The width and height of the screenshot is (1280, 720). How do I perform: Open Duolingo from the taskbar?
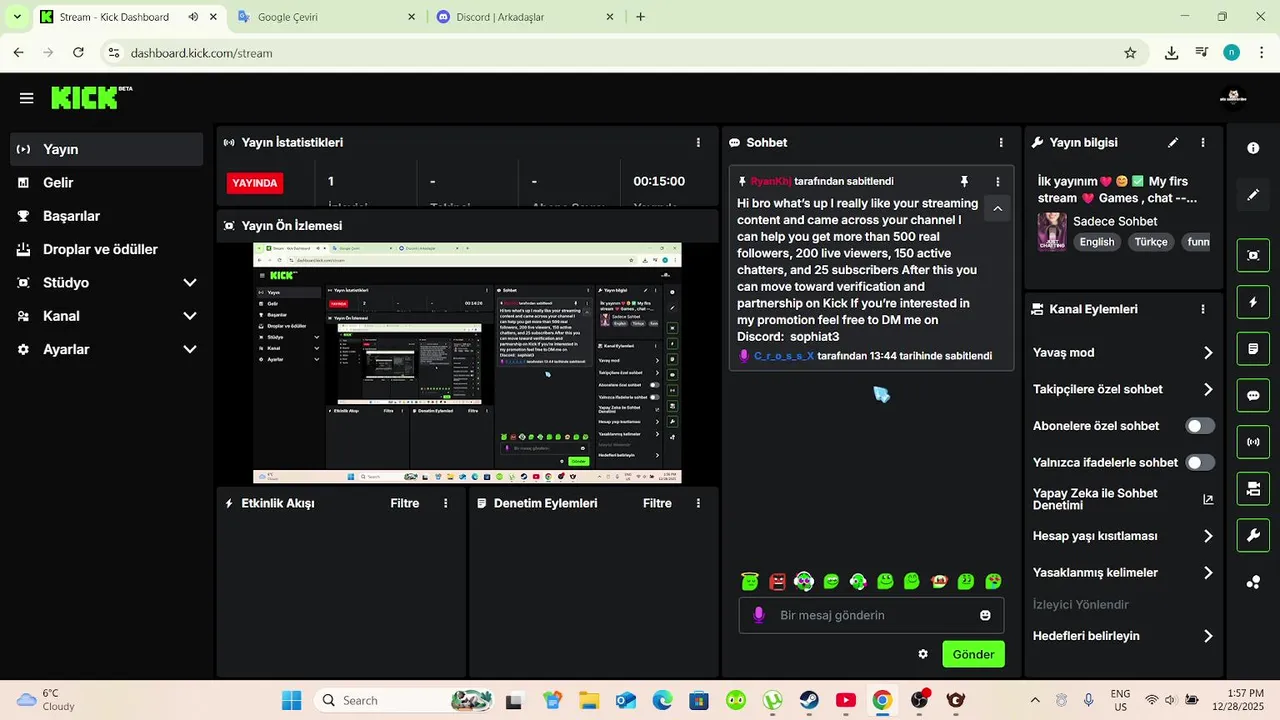click(x=736, y=700)
